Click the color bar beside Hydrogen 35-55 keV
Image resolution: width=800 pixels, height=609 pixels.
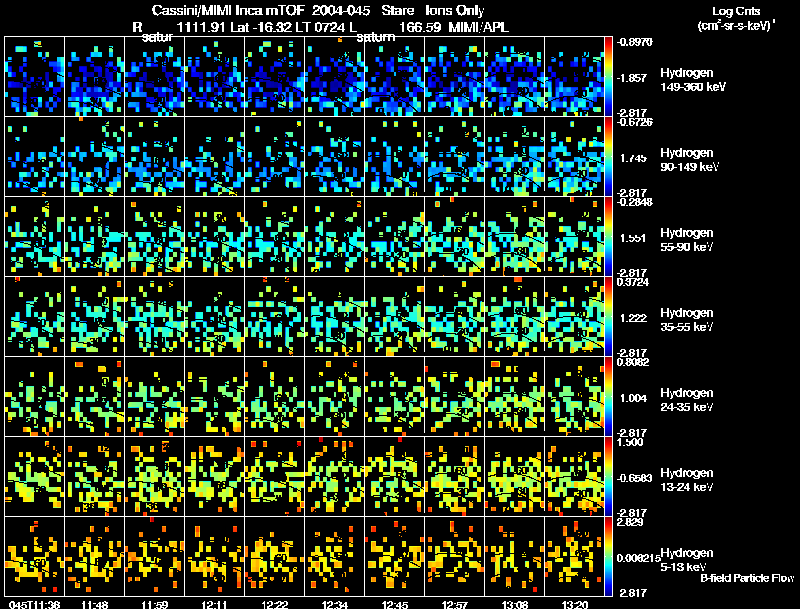click(x=608, y=316)
